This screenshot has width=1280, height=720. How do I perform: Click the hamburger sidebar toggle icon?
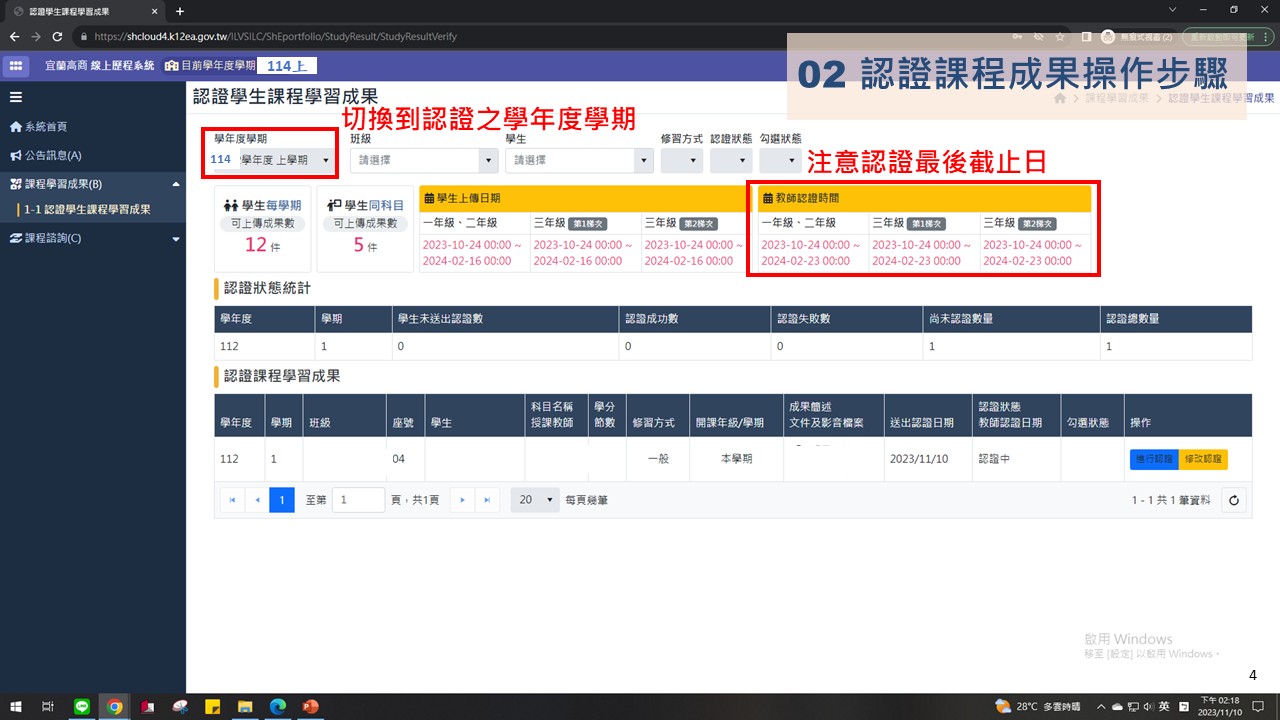point(15,97)
